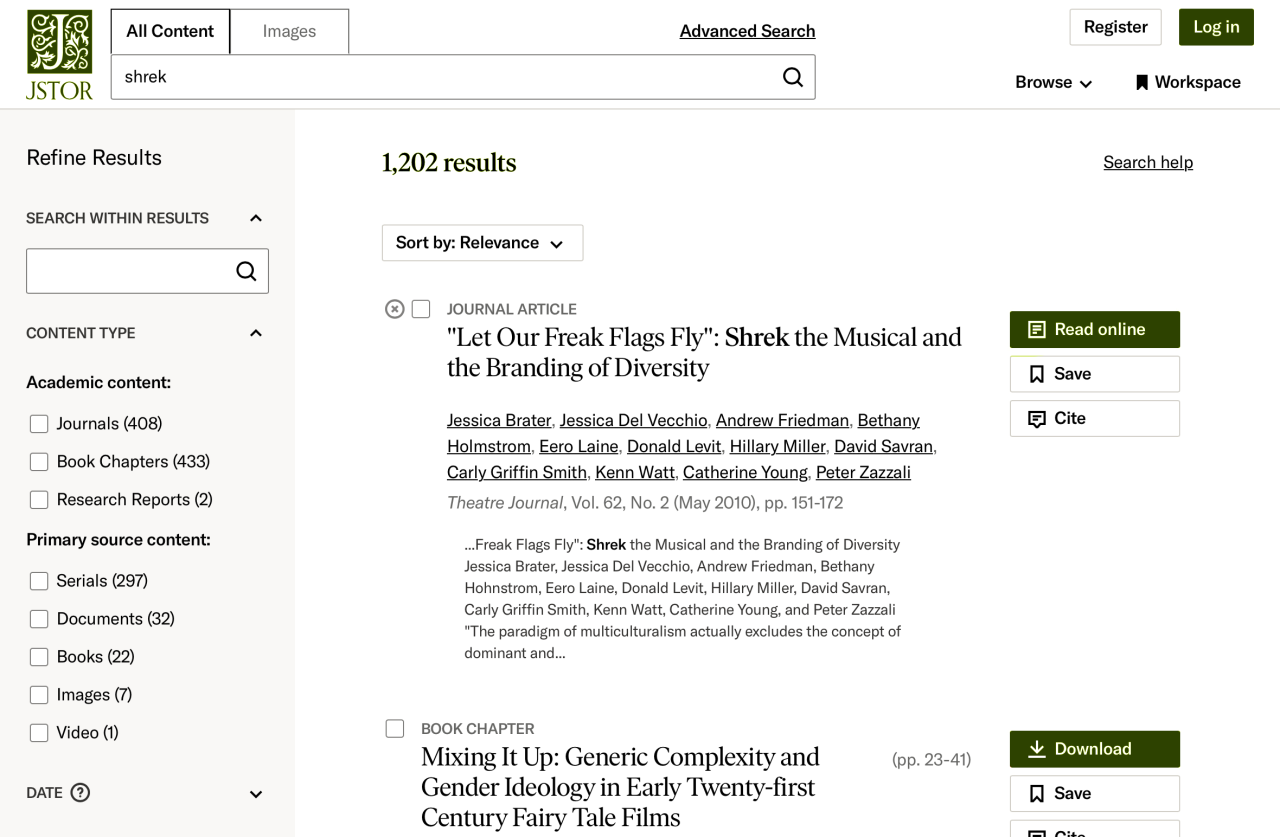Switch to the Images tab
Screen dimensions: 1280x837
289,31
